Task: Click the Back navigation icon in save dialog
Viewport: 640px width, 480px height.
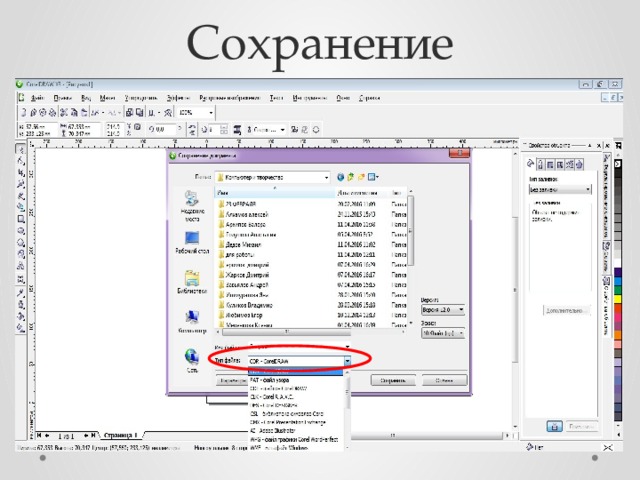Action: point(340,177)
